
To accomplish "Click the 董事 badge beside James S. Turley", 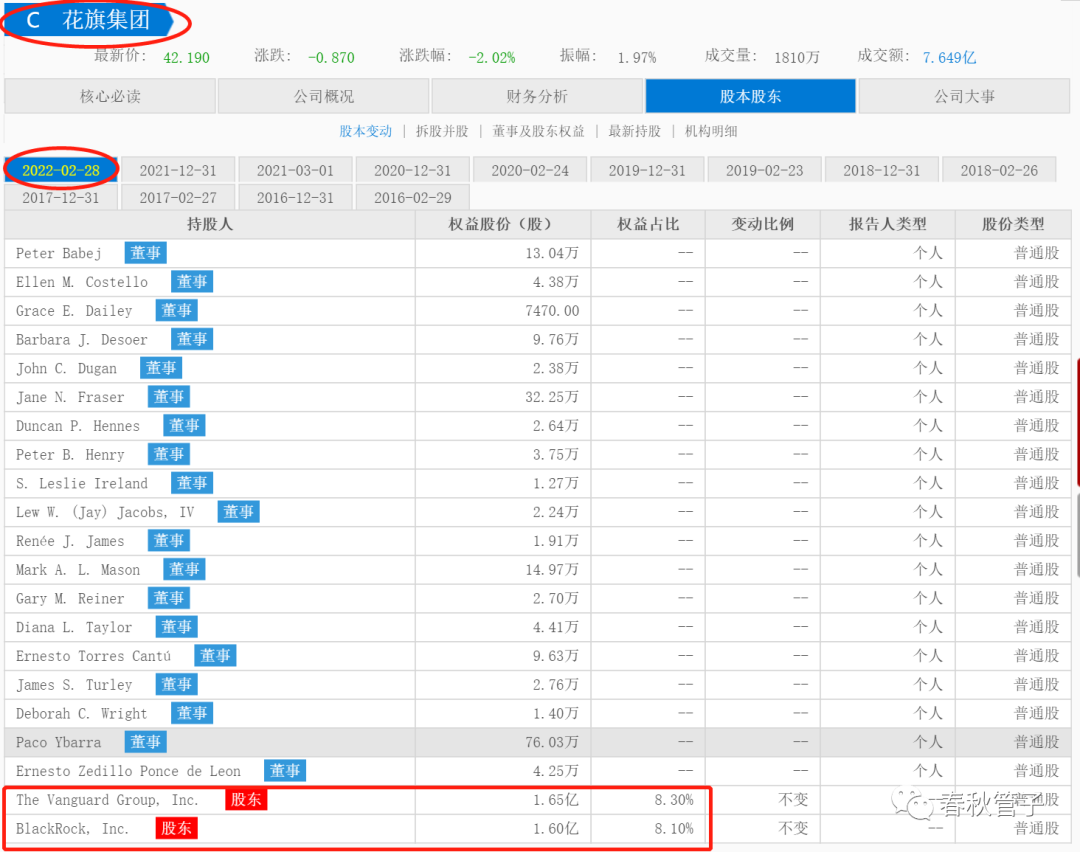I will [x=176, y=684].
